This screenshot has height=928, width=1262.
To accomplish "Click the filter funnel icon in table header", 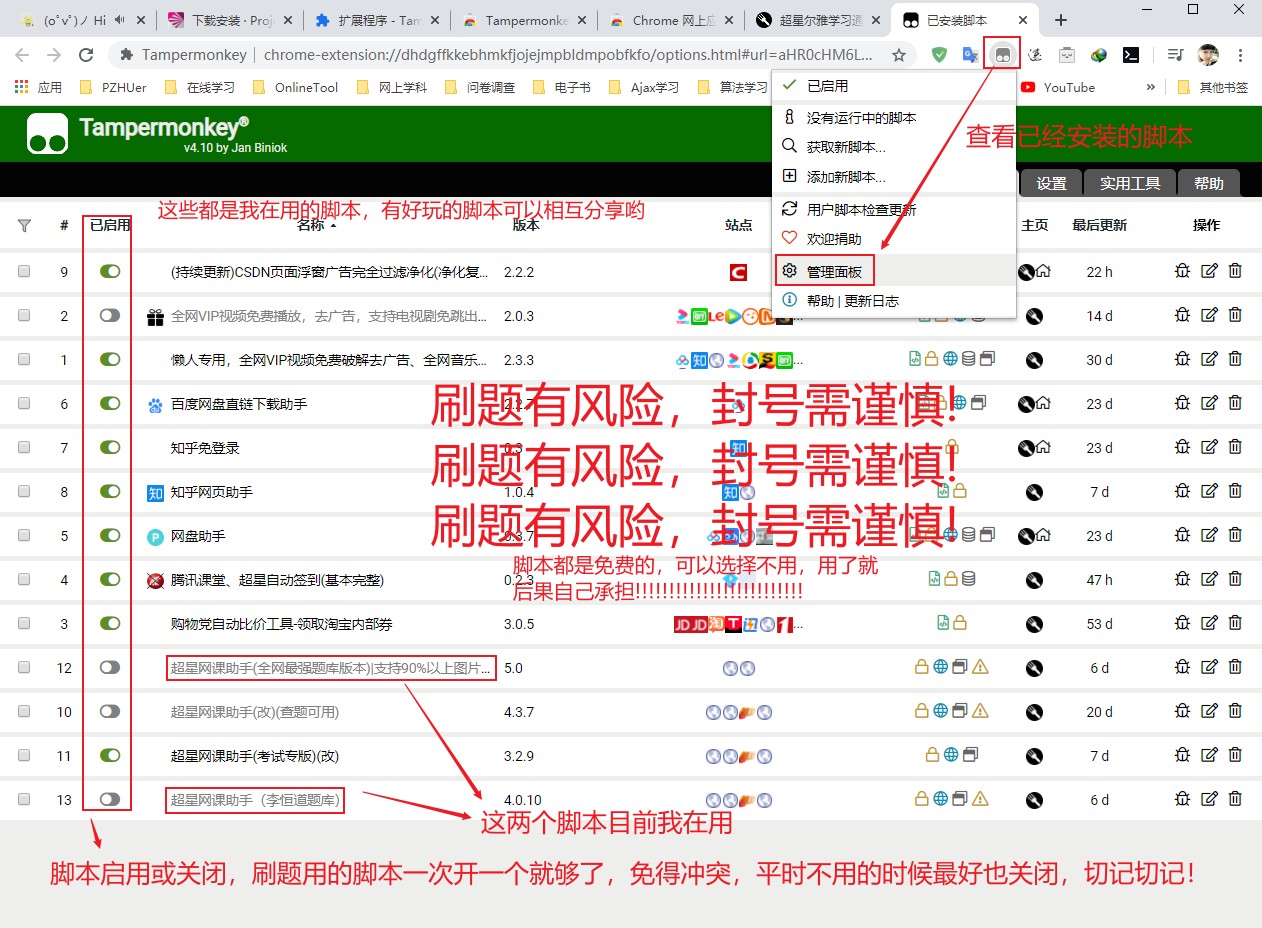I will [x=24, y=226].
